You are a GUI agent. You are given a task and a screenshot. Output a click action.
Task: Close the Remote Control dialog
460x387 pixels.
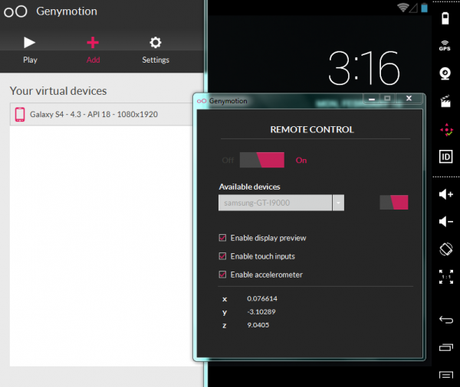point(409,98)
